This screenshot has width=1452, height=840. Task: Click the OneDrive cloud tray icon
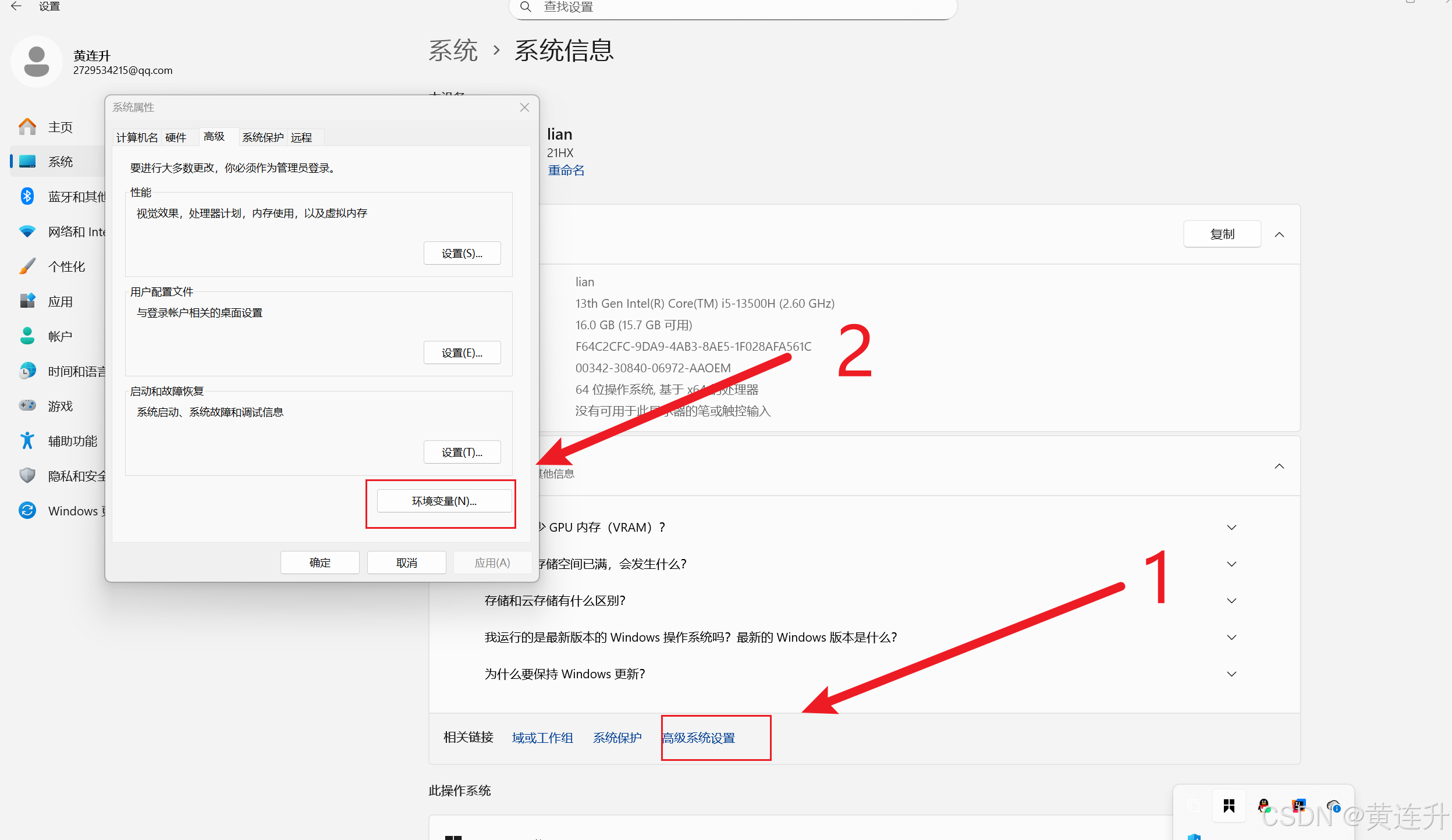pos(1333,806)
